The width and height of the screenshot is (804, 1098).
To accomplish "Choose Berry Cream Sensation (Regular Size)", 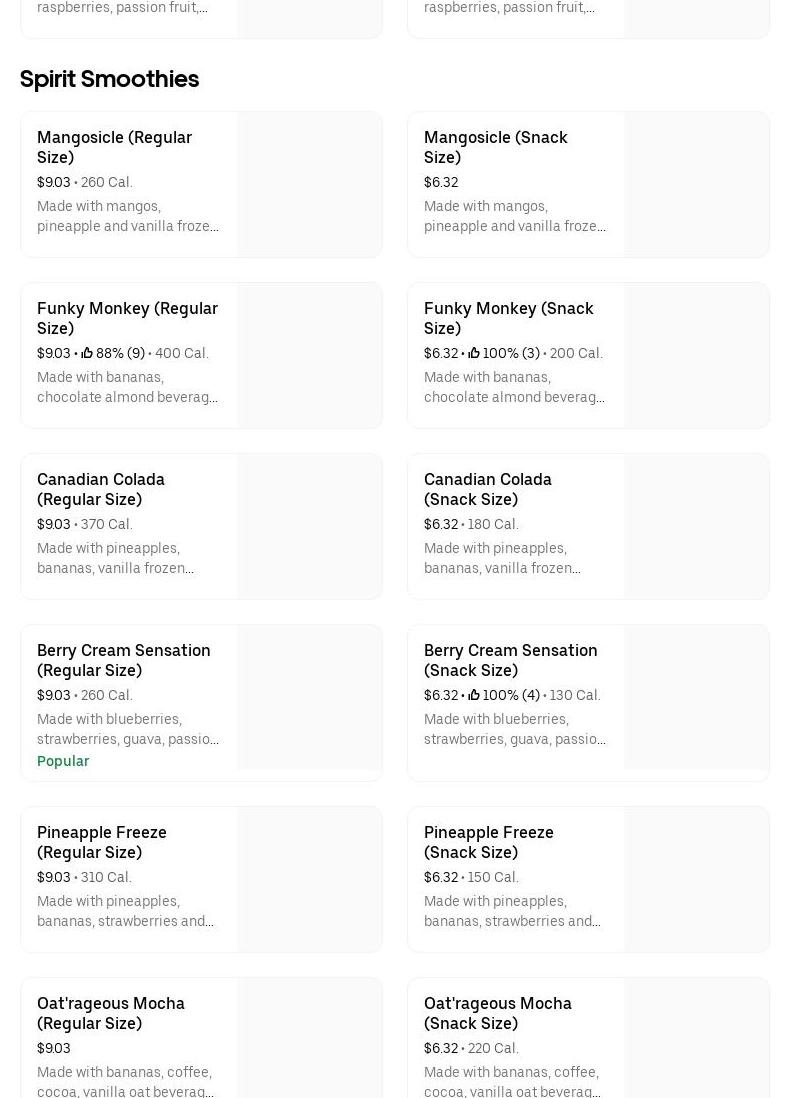I will [124, 660].
